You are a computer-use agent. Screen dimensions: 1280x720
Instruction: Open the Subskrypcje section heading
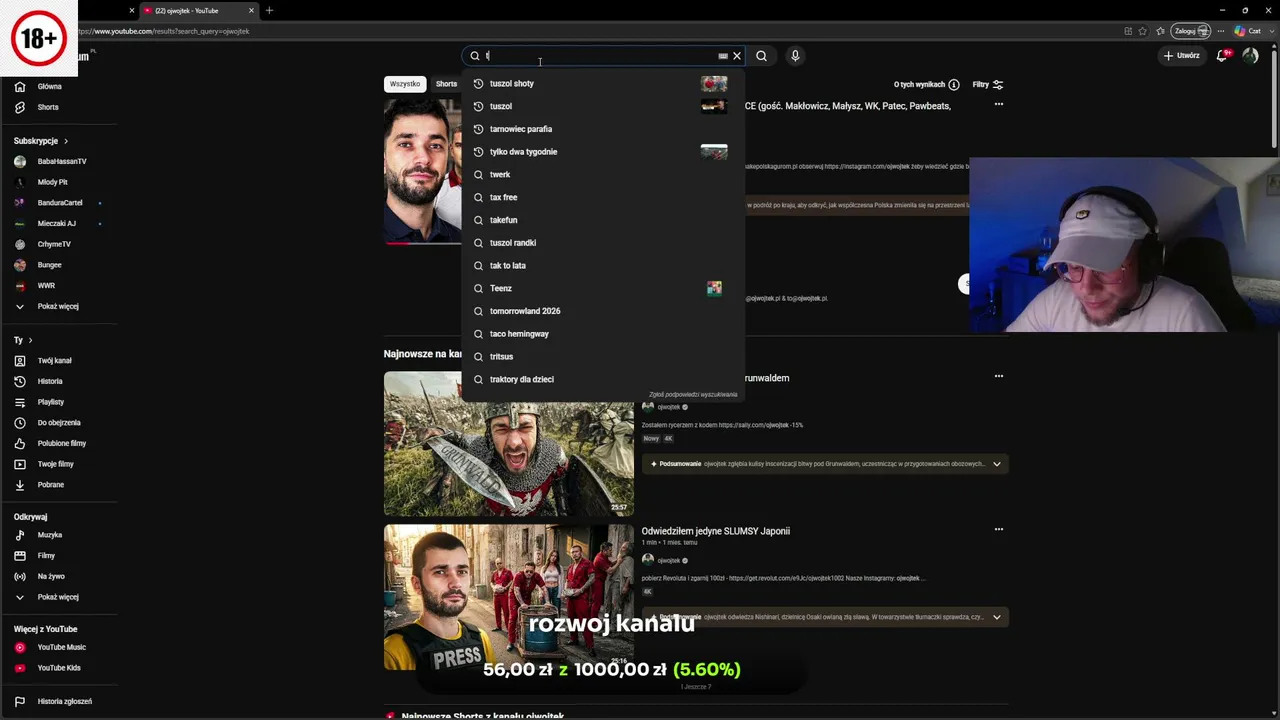tap(41, 141)
